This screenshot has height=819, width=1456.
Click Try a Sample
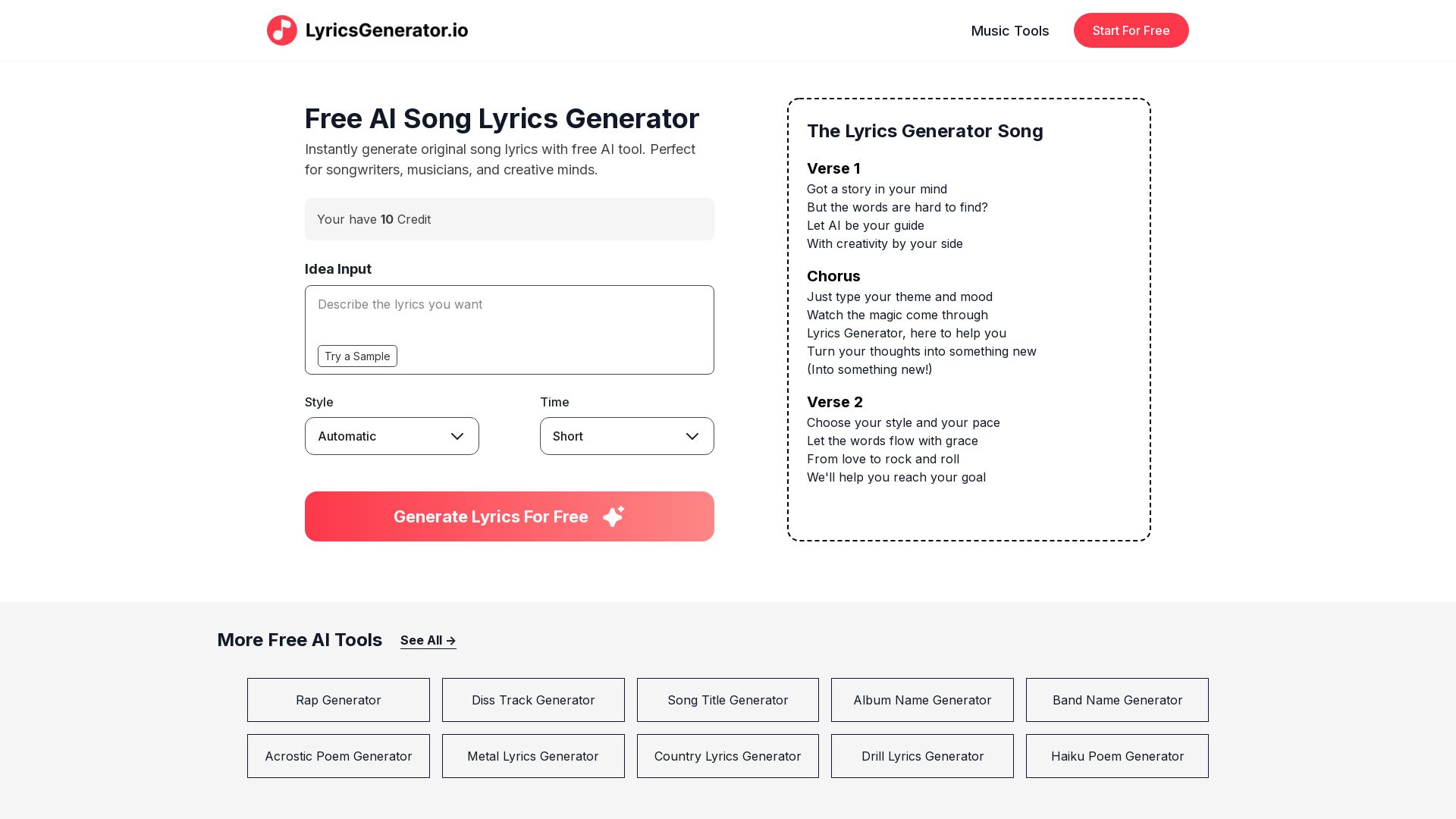[357, 356]
